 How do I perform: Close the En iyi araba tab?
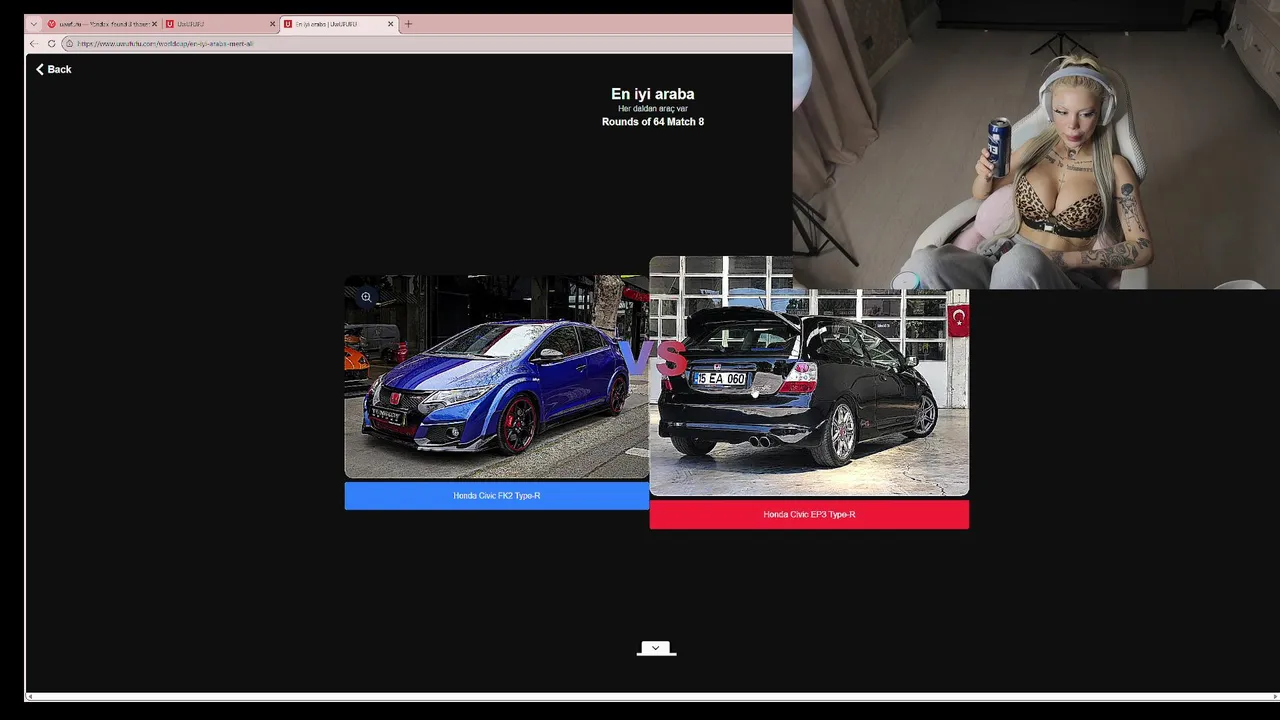[391, 24]
